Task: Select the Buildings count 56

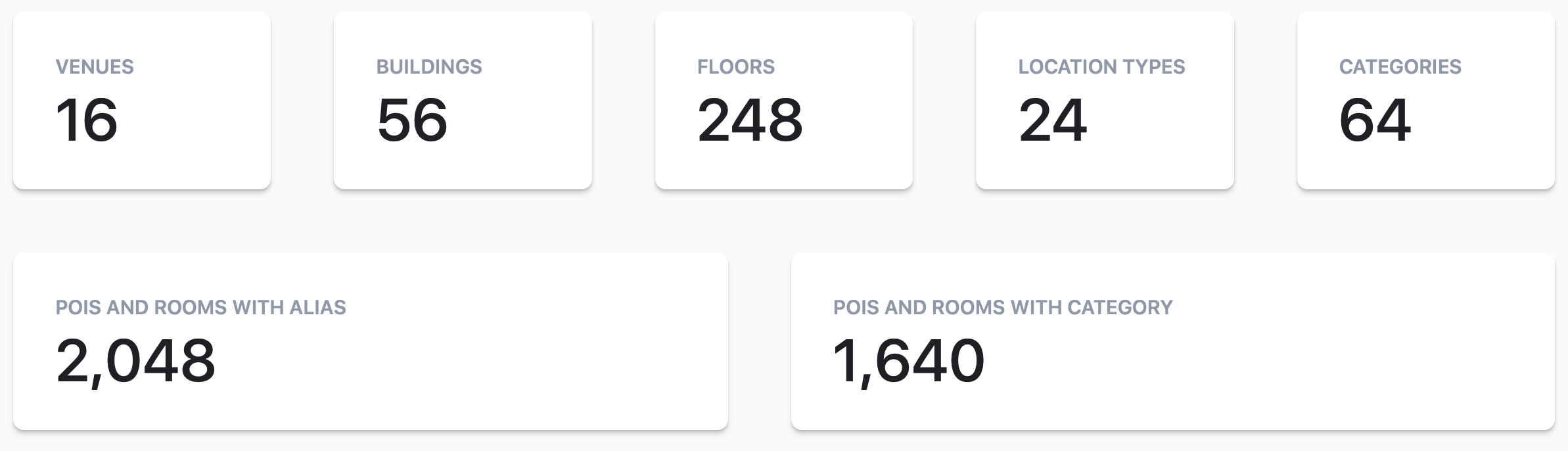Action: coord(412,120)
